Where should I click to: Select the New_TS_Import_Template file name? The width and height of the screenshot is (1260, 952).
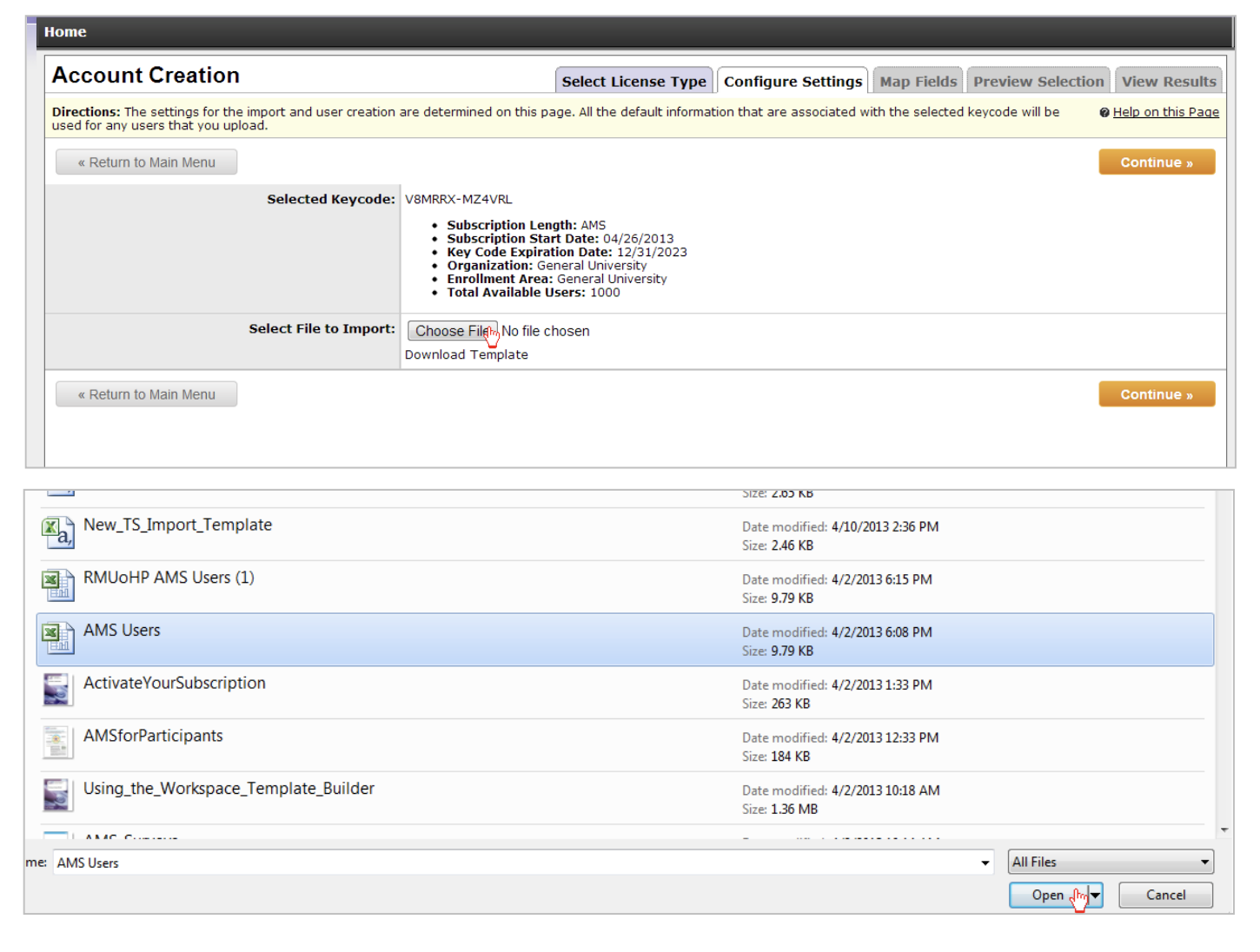[177, 525]
